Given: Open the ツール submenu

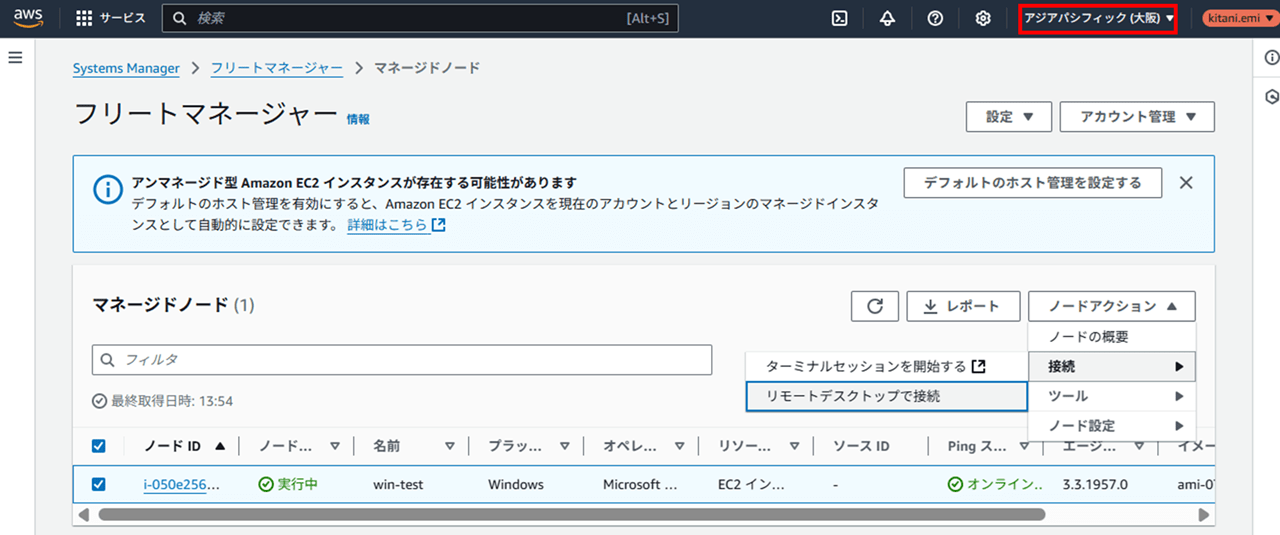Looking at the screenshot, I should coord(1112,396).
